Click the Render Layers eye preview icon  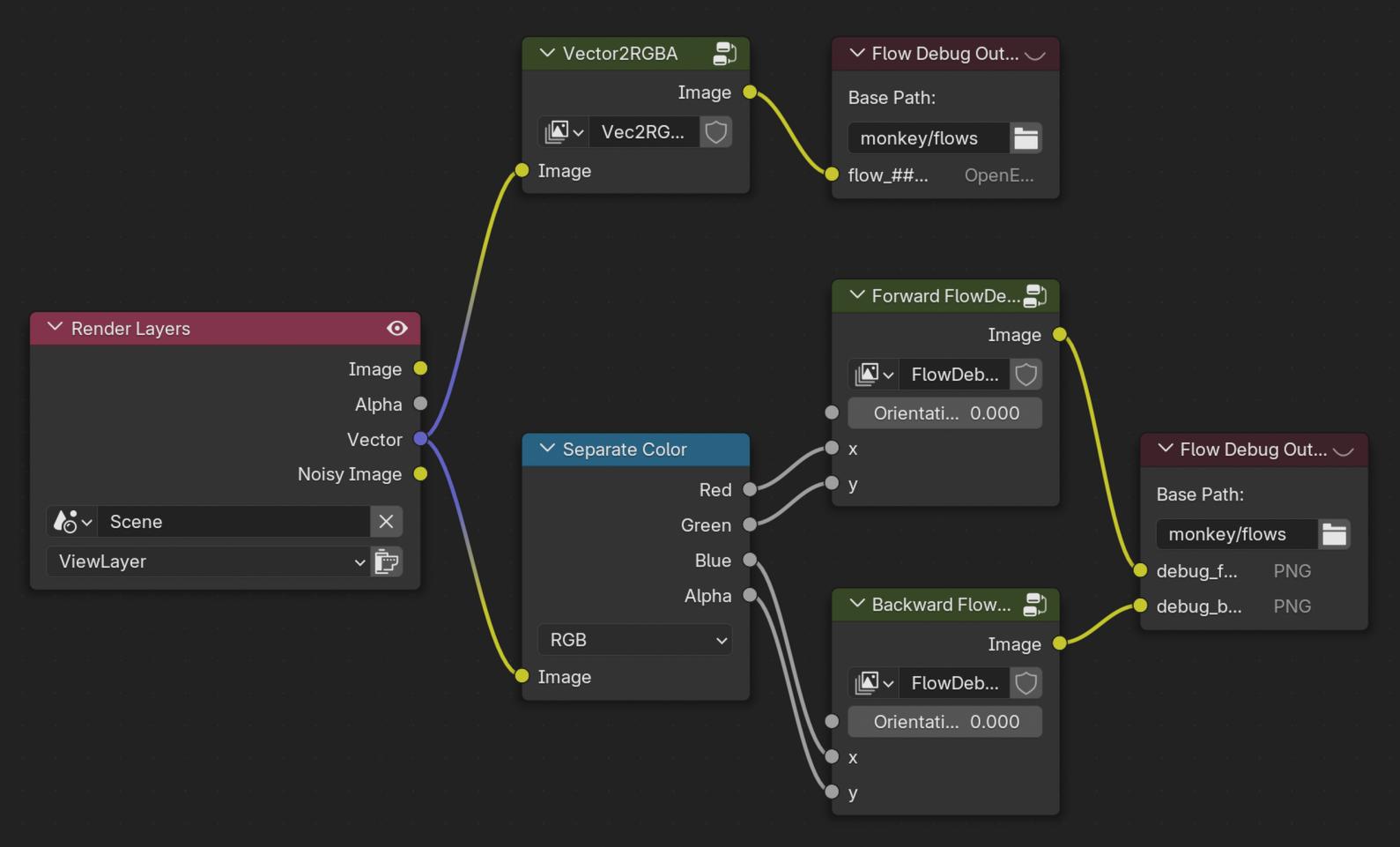[396, 329]
